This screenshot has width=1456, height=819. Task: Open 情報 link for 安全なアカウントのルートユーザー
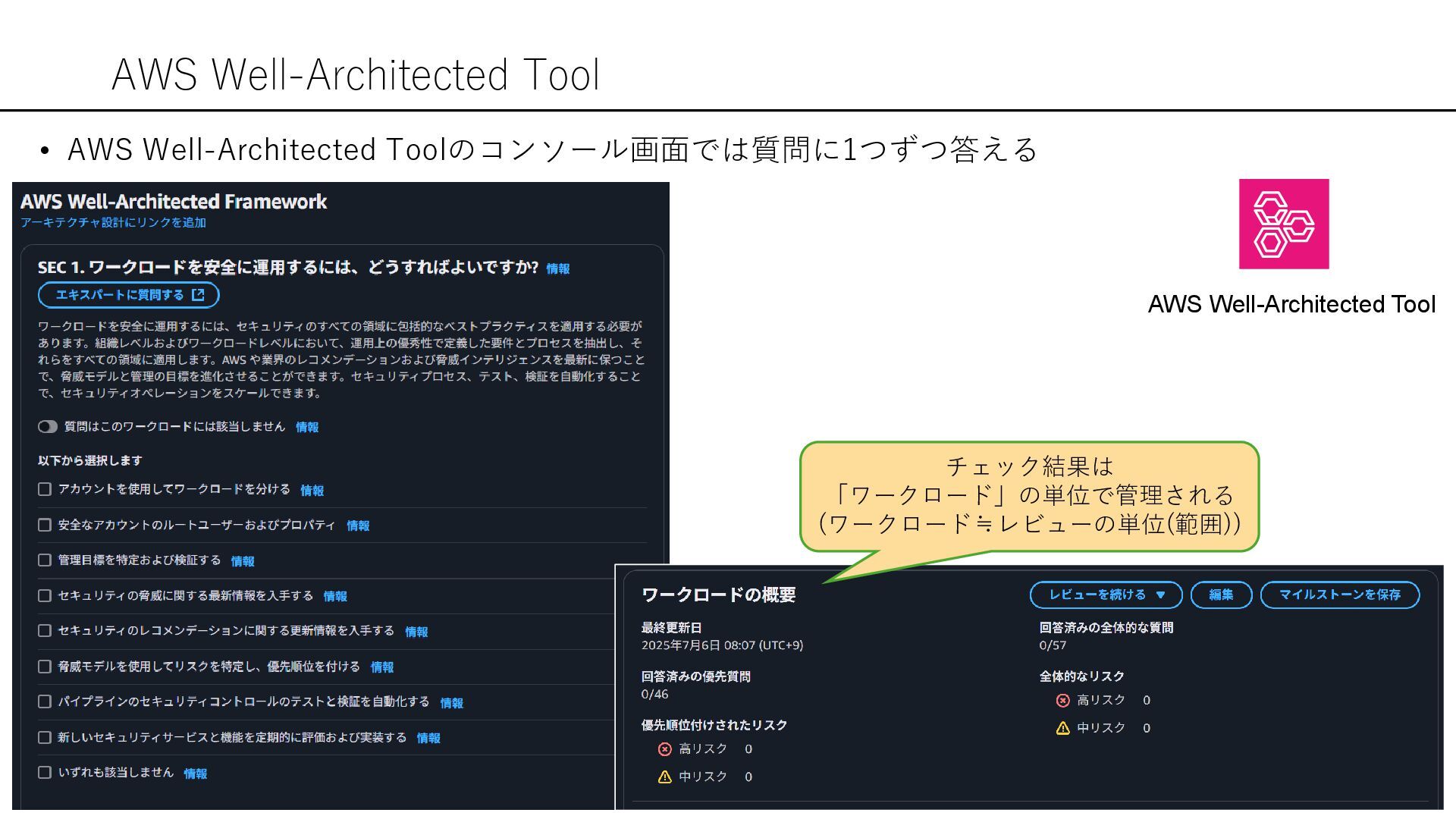(x=358, y=526)
